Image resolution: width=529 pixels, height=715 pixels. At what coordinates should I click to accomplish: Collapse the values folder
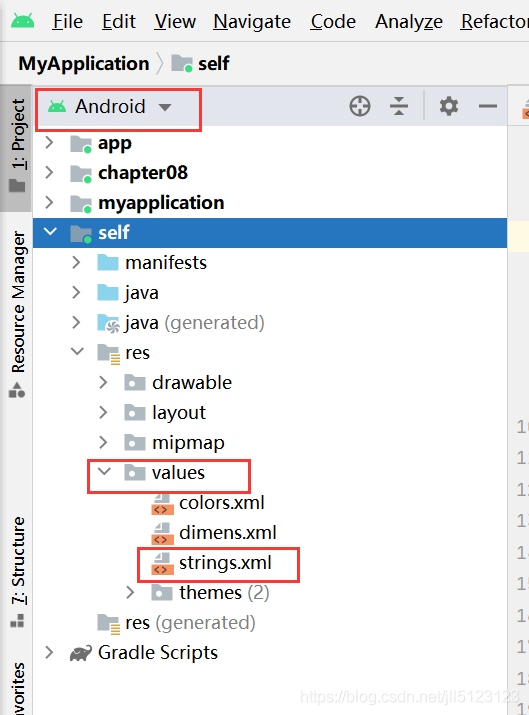coord(104,471)
